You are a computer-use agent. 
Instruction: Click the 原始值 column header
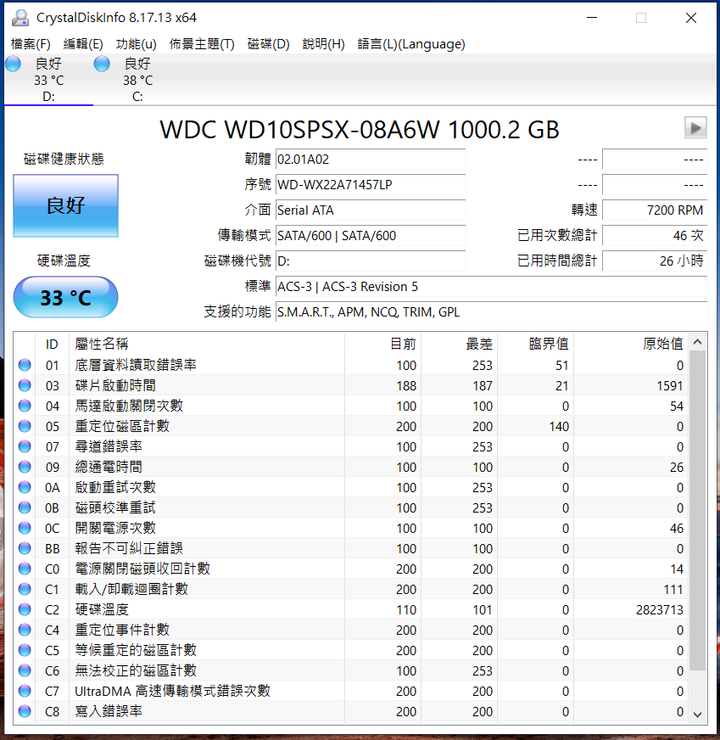[631, 344]
